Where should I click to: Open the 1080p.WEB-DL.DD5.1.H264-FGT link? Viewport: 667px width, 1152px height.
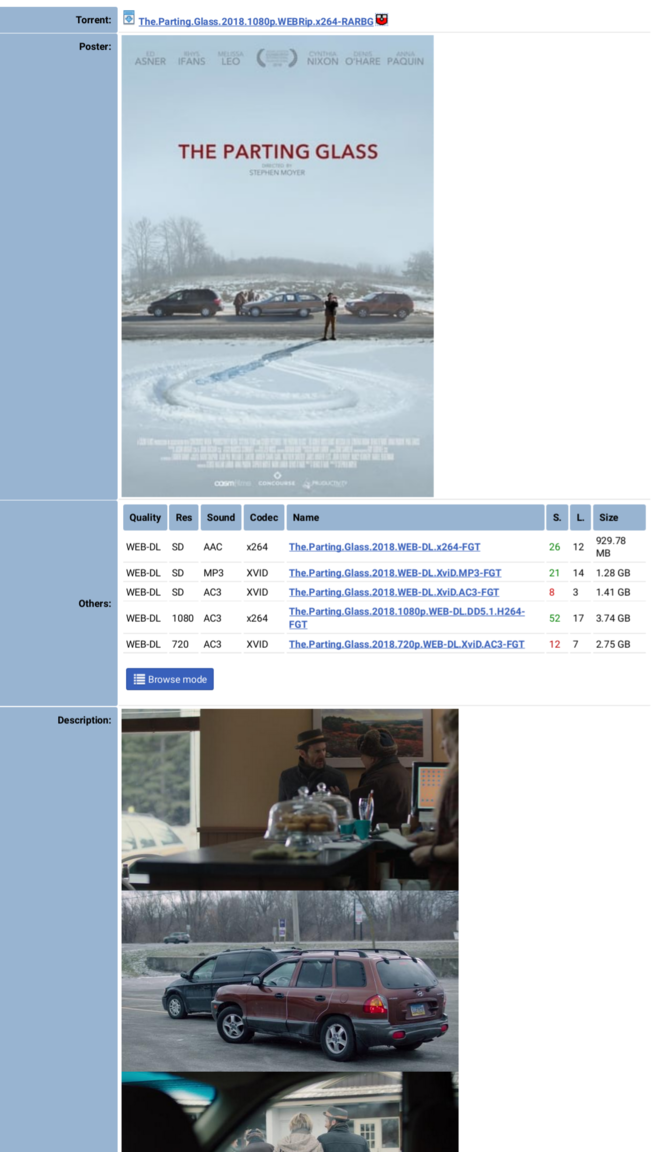[x=406, y=618]
